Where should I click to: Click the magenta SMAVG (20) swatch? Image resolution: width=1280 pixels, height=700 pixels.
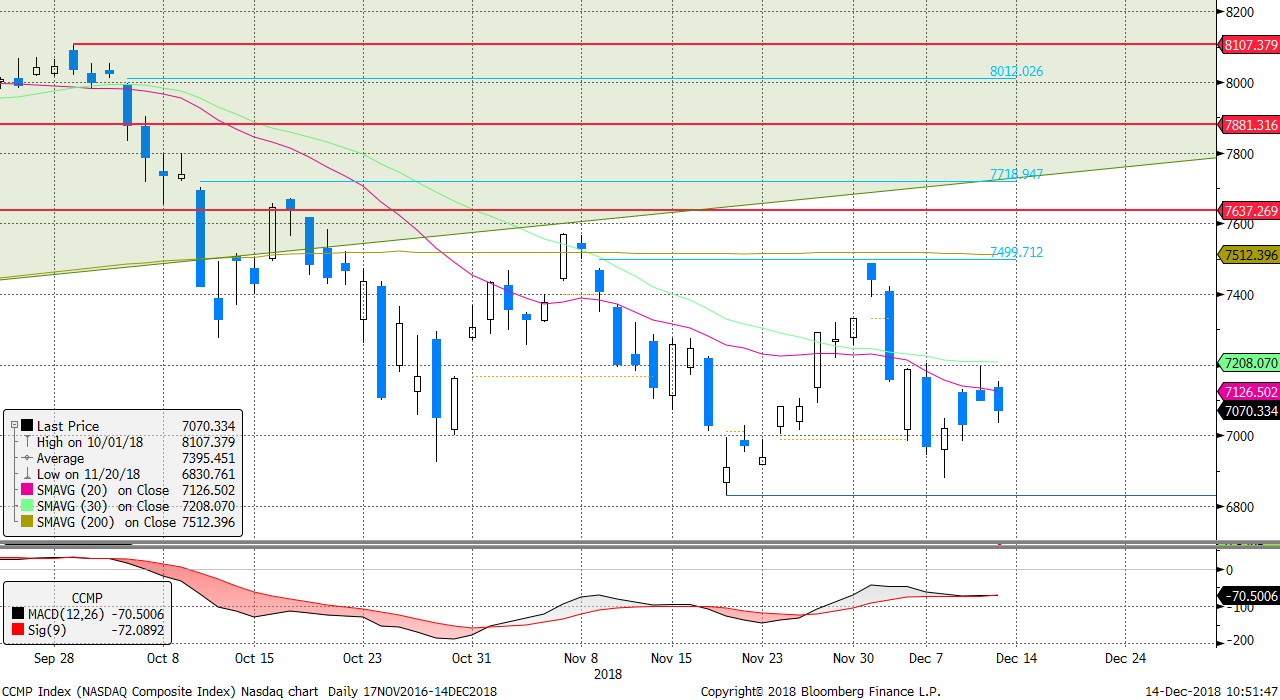(26, 490)
